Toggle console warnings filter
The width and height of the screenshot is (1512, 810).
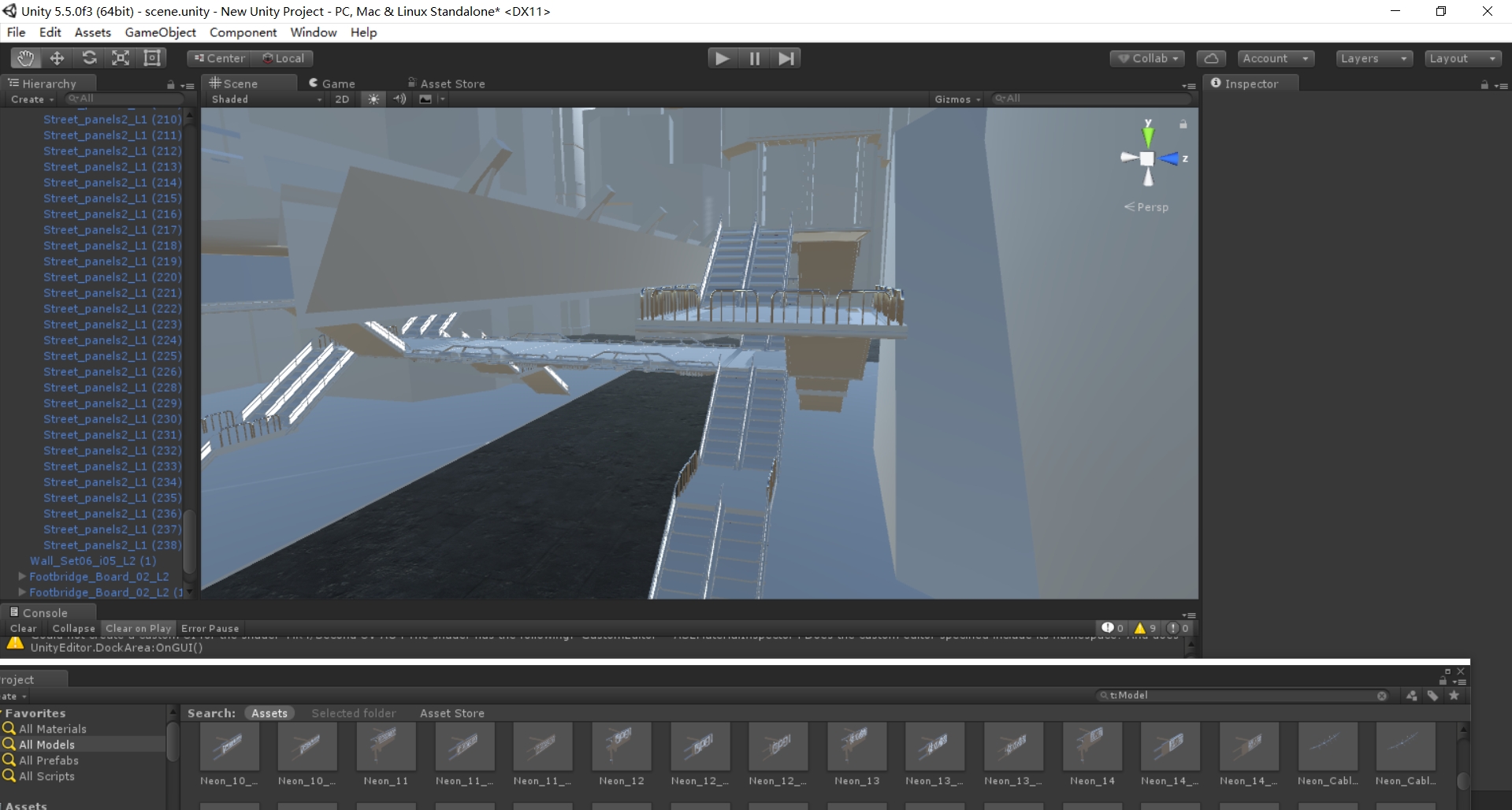coord(1145,628)
